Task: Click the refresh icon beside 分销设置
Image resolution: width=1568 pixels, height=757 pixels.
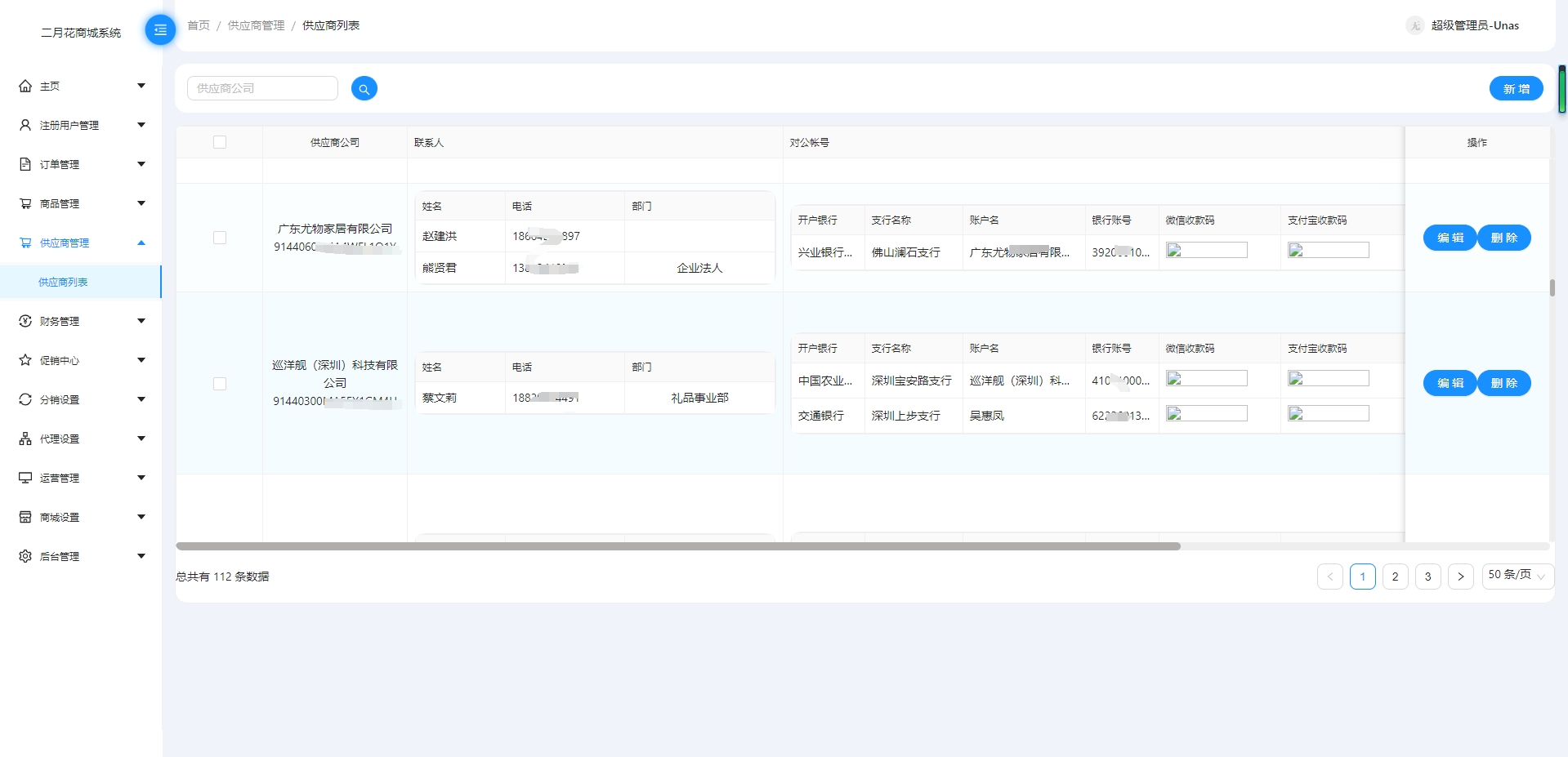Action: point(25,399)
